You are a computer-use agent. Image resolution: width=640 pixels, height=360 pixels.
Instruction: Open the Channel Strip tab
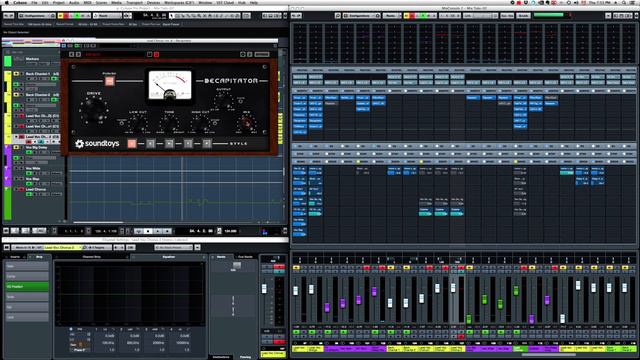tap(91, 257)
